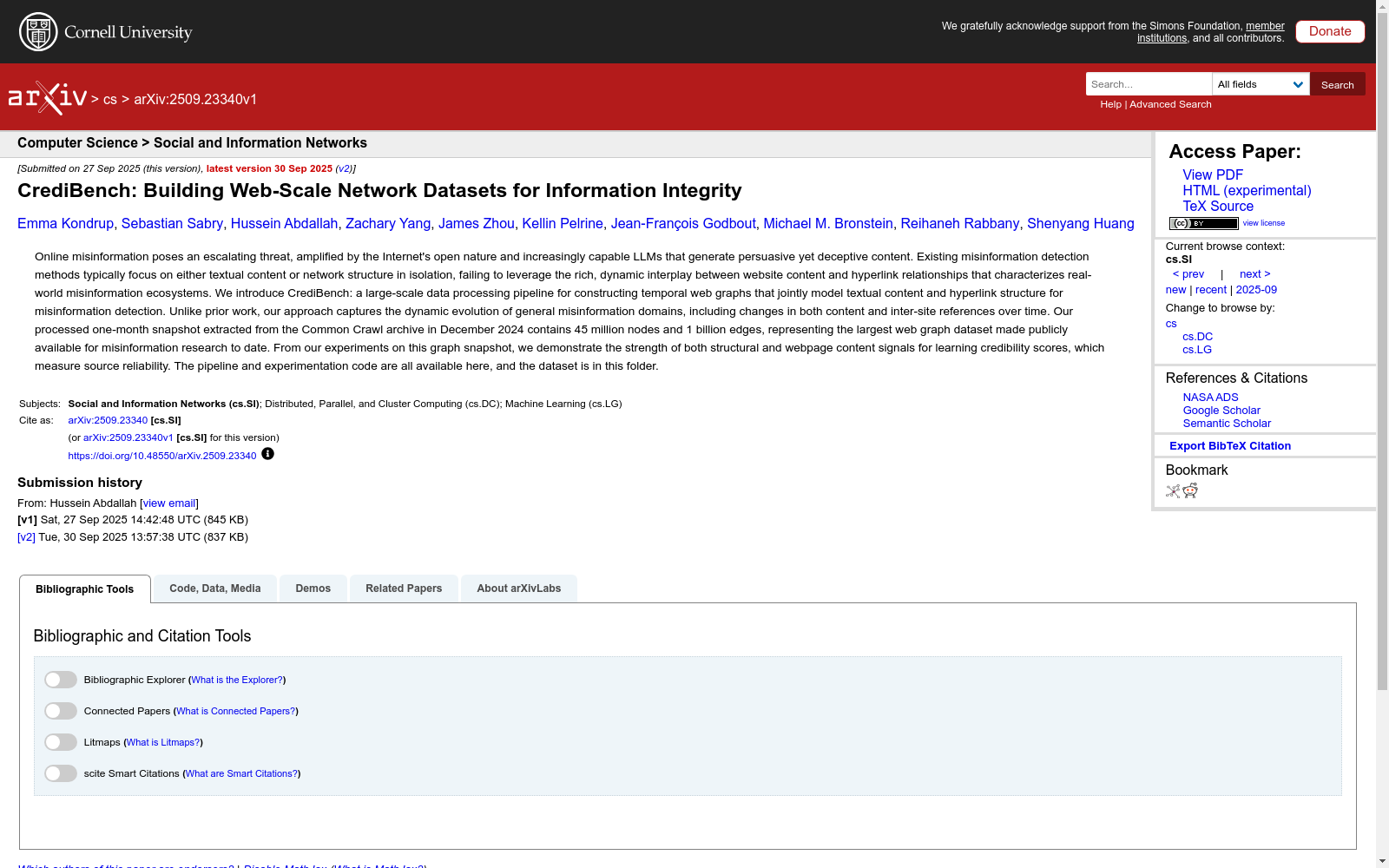The width and height of the screenshot is (1389, 868).
Task: Click the view license link
Action: pyautogui.click(x=1264, y=223)
